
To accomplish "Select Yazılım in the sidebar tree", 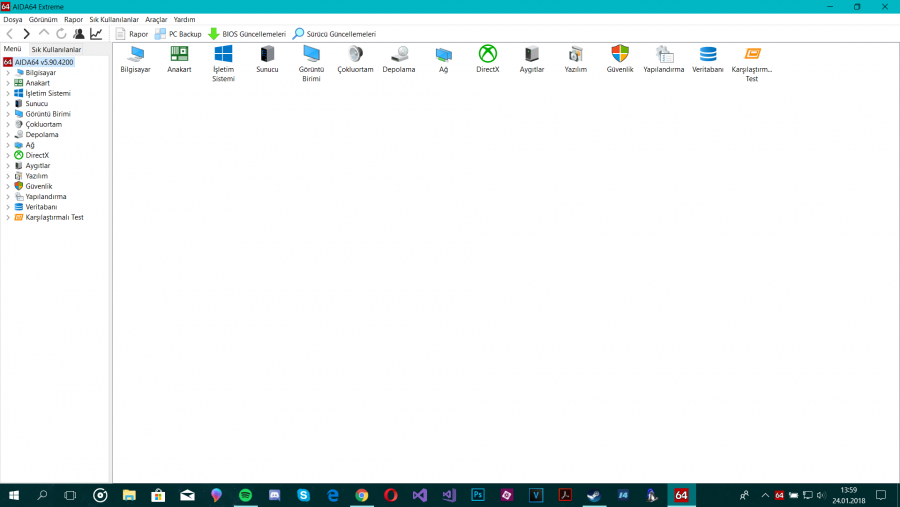I will (36, 176).
